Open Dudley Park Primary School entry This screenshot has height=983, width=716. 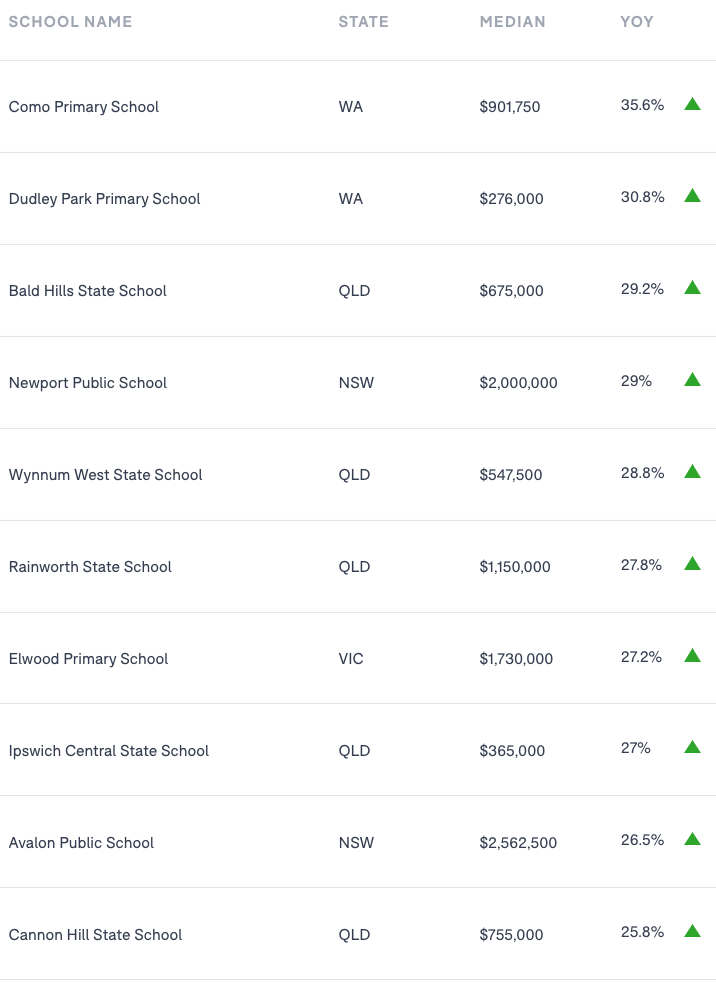[x=105, y=199]
